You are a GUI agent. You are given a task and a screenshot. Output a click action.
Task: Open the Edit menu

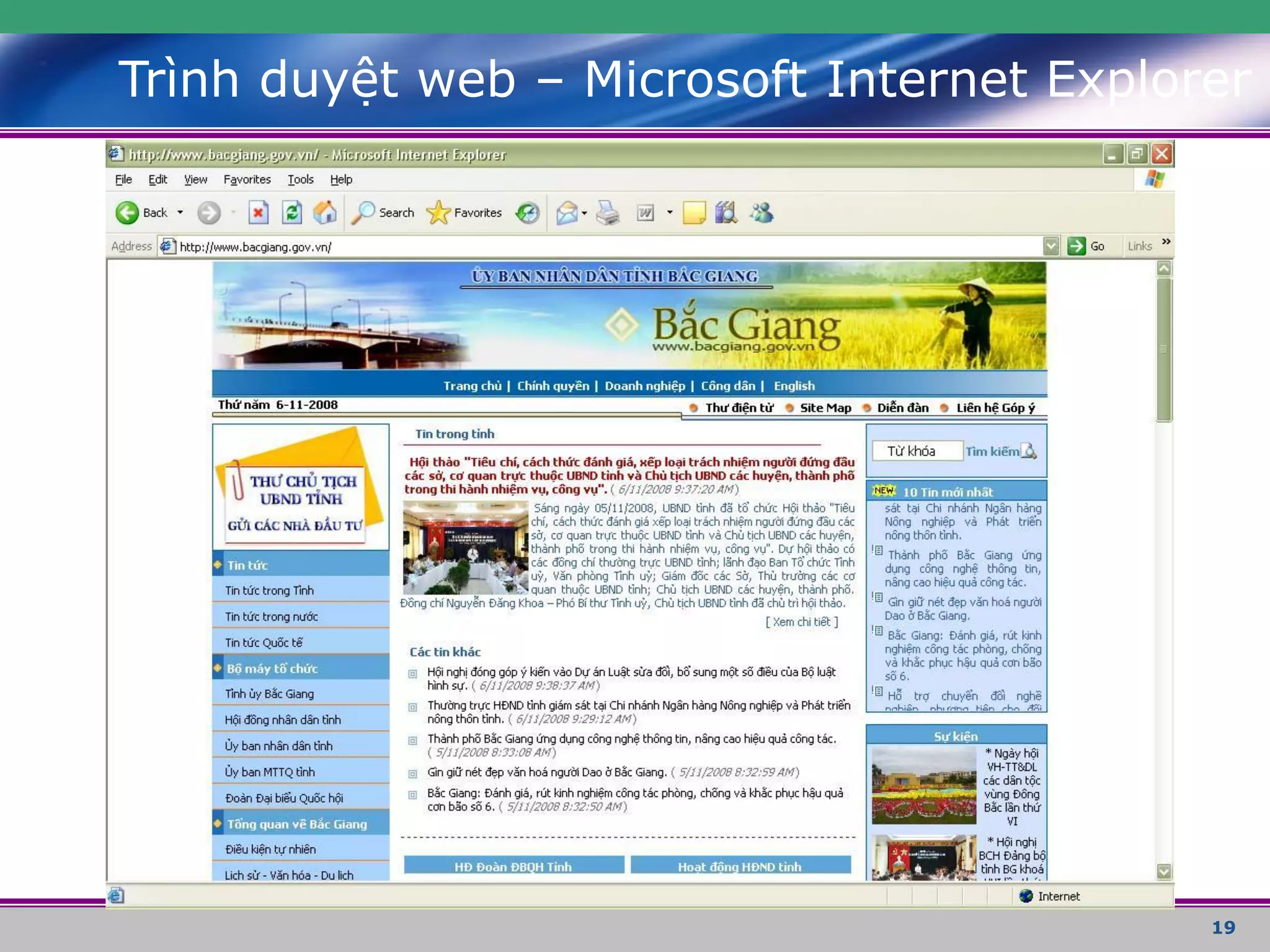tap(158, 180)
